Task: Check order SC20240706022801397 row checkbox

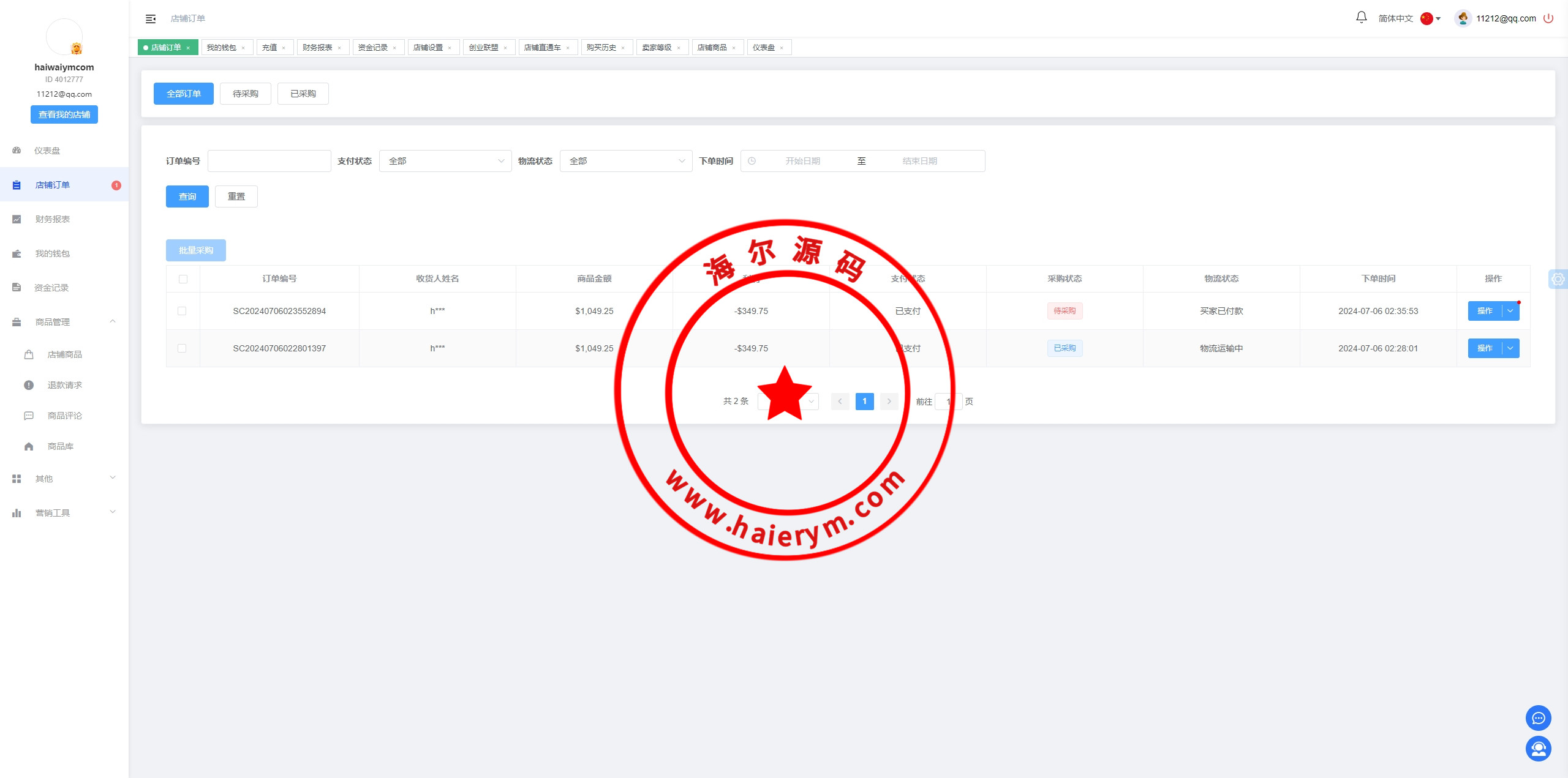Action: tap(182, 348)
